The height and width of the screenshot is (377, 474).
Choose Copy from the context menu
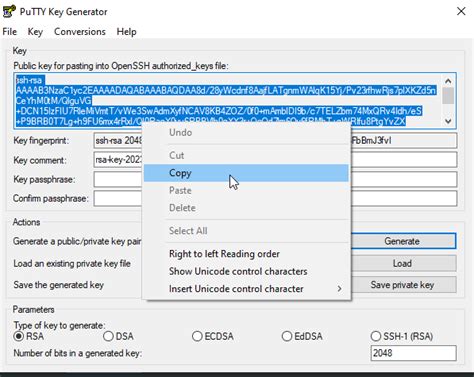[x=246, y=173]
